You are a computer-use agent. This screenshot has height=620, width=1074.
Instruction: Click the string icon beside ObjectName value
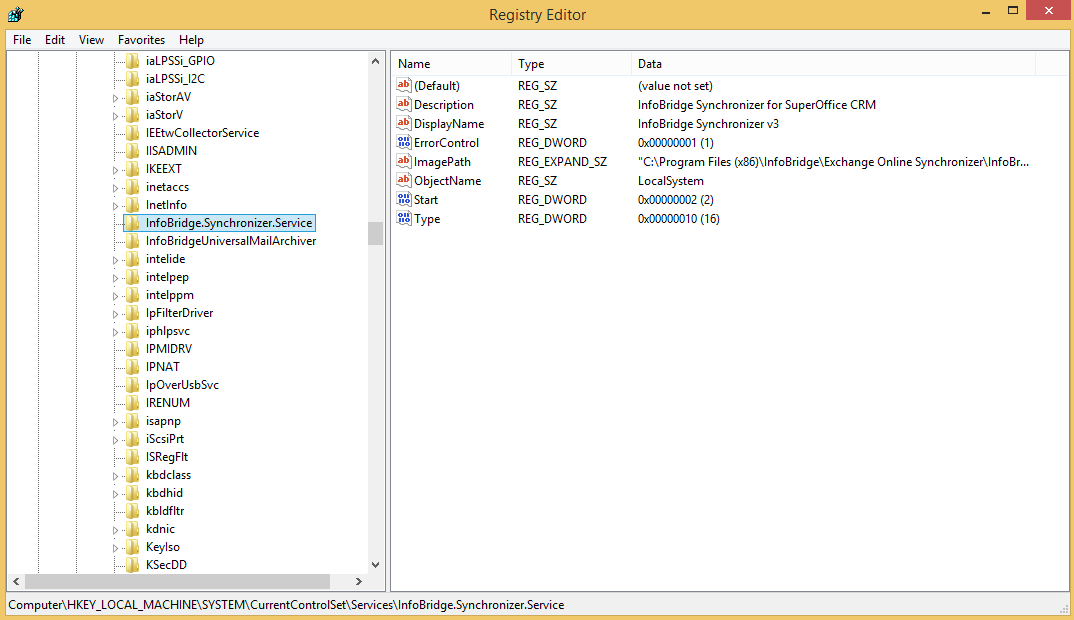(x=403, y=181)
